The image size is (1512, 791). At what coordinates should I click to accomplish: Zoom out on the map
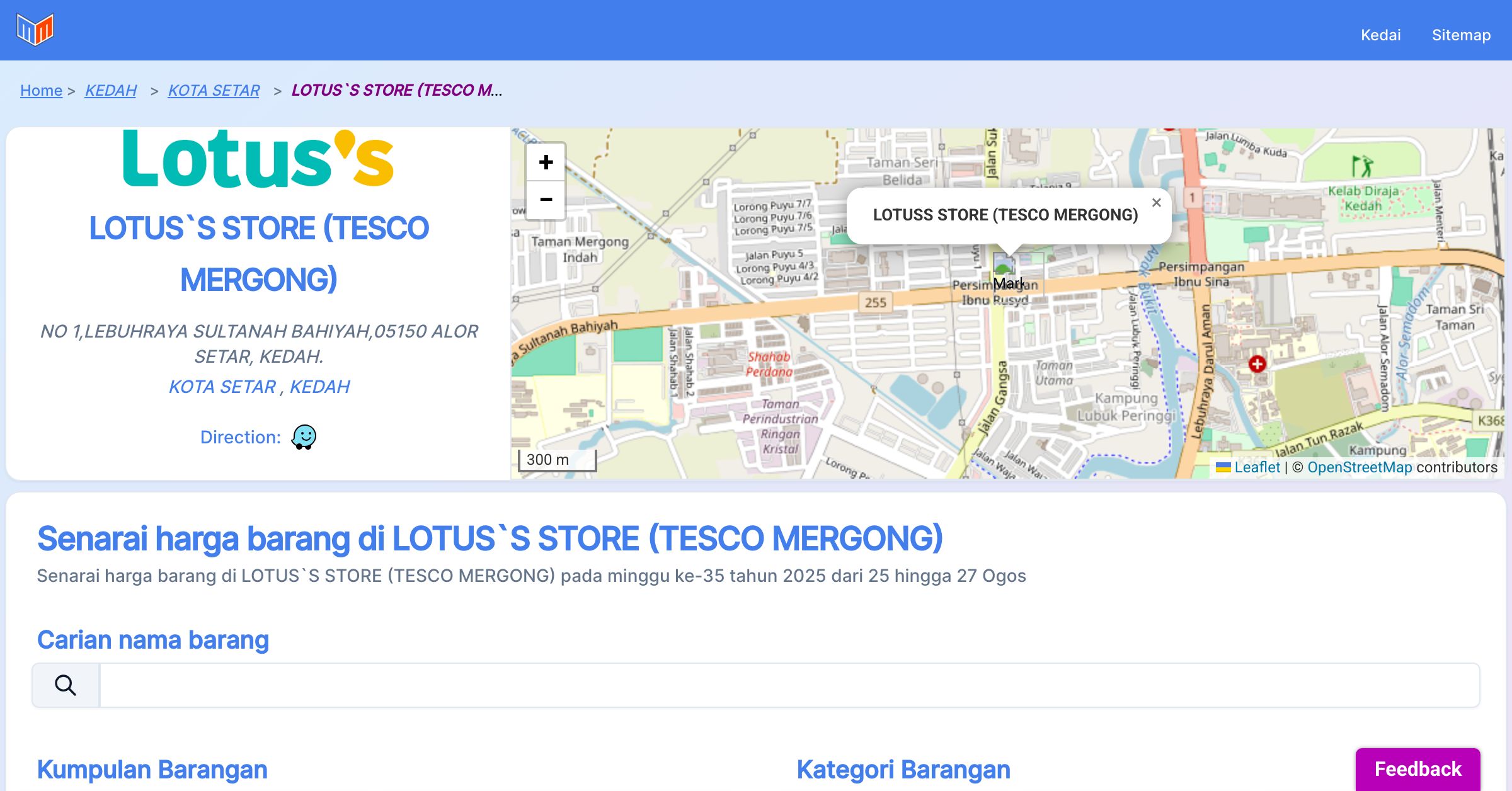tap(546, 200)
